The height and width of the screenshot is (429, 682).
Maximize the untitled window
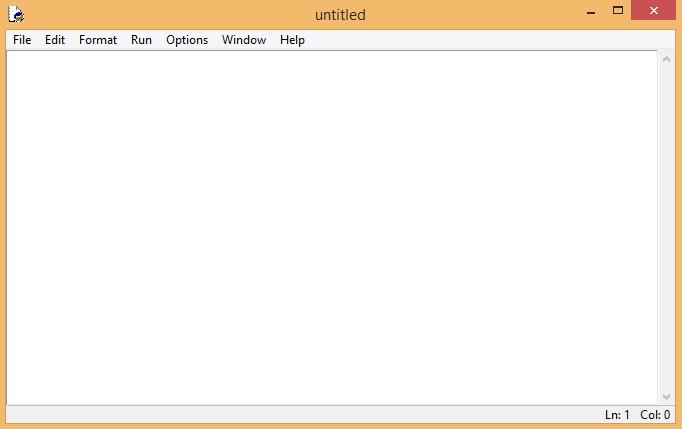[x=618, y=10]
